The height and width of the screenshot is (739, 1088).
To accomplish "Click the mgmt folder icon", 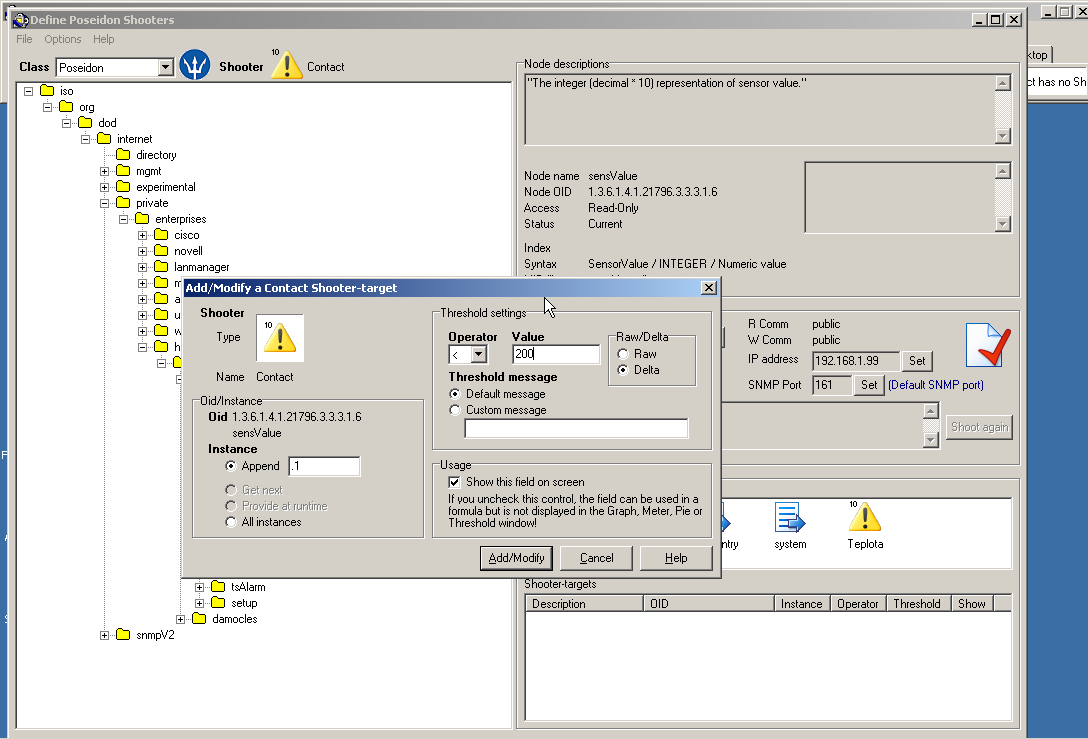I will [124, 171].
